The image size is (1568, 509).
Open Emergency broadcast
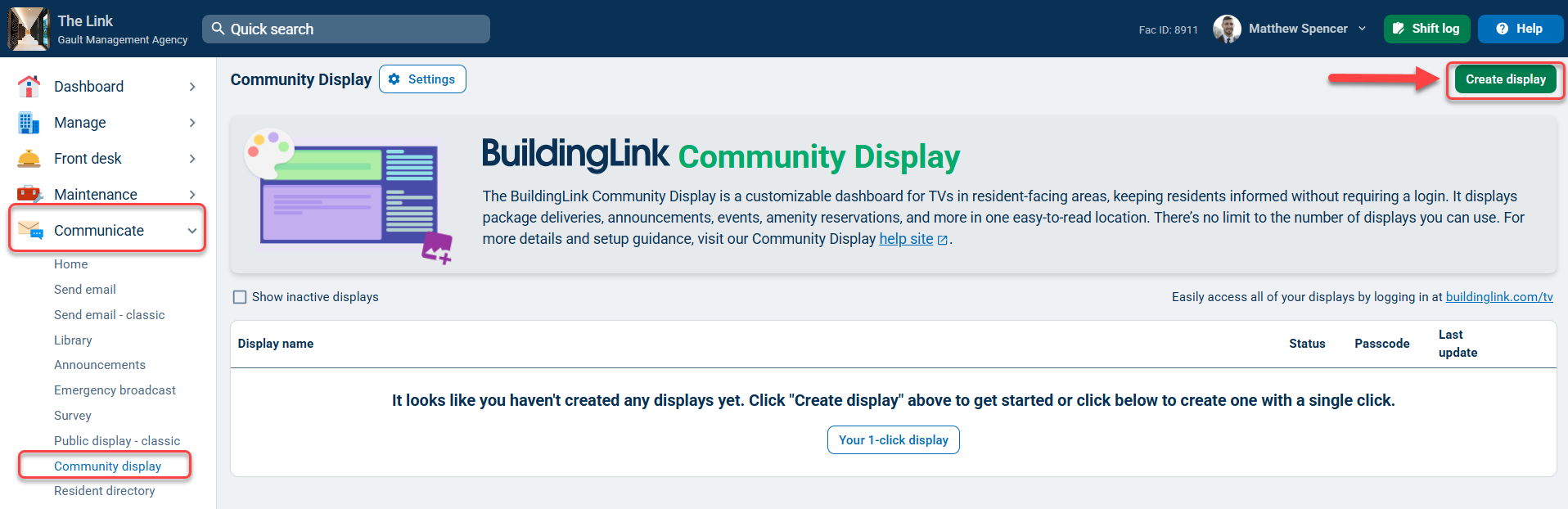(115, 390)
